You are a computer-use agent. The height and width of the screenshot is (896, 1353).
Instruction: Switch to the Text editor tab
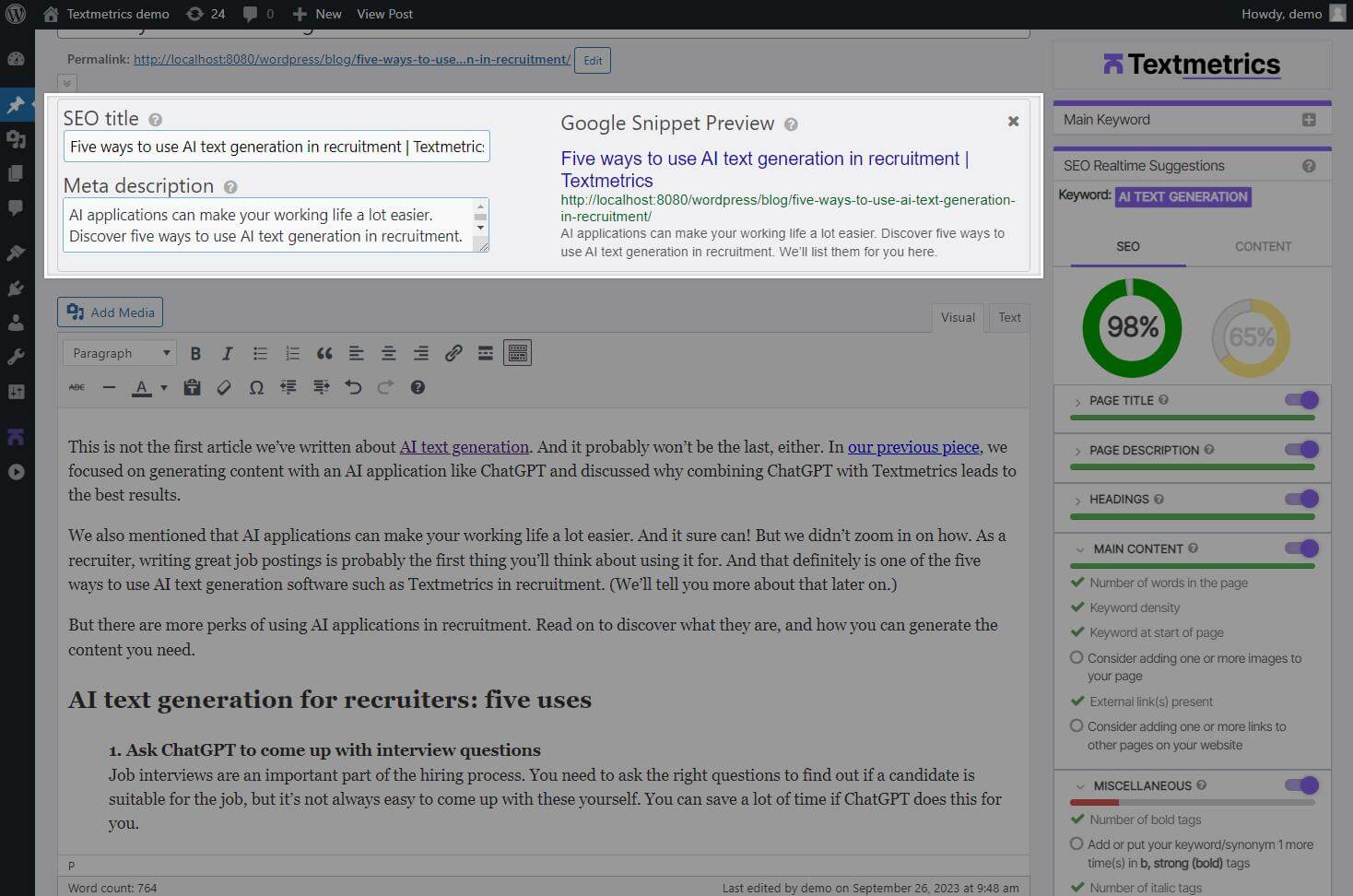[x=1009, y=317]
